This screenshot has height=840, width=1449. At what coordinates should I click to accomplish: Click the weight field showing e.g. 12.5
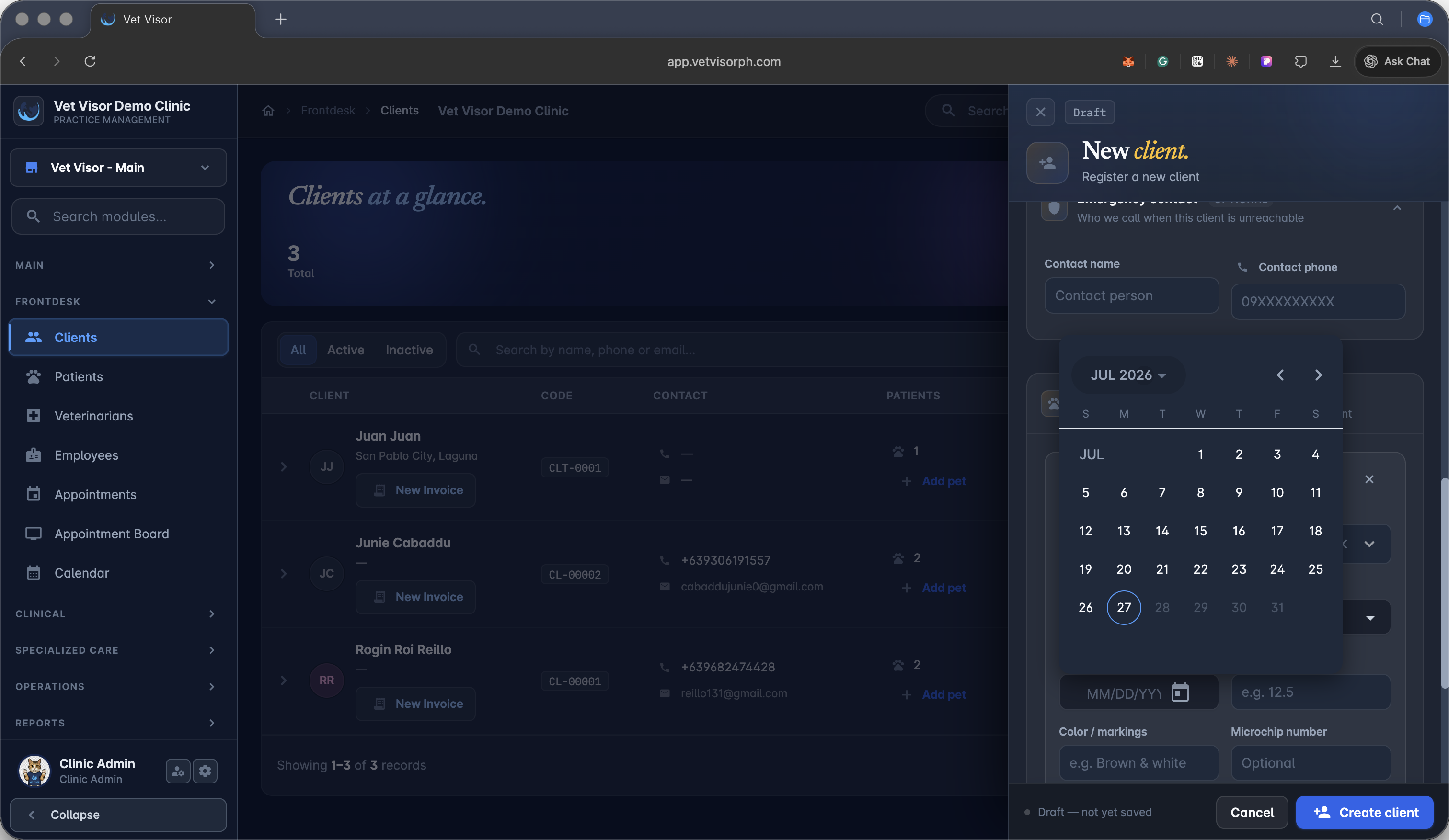tap(1311, 692)
